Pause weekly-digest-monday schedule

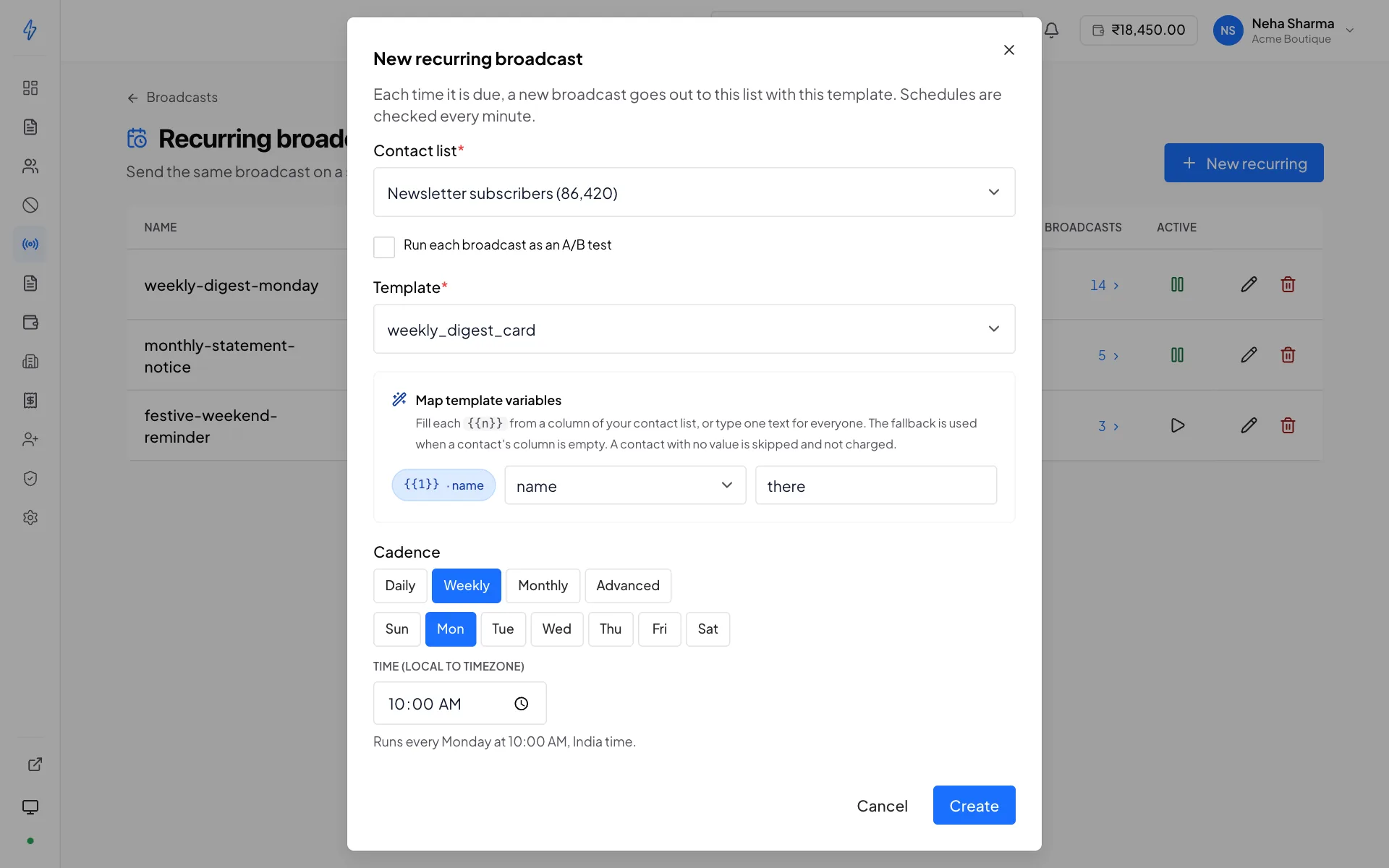pyautogui.click(x=1177, y=285)
